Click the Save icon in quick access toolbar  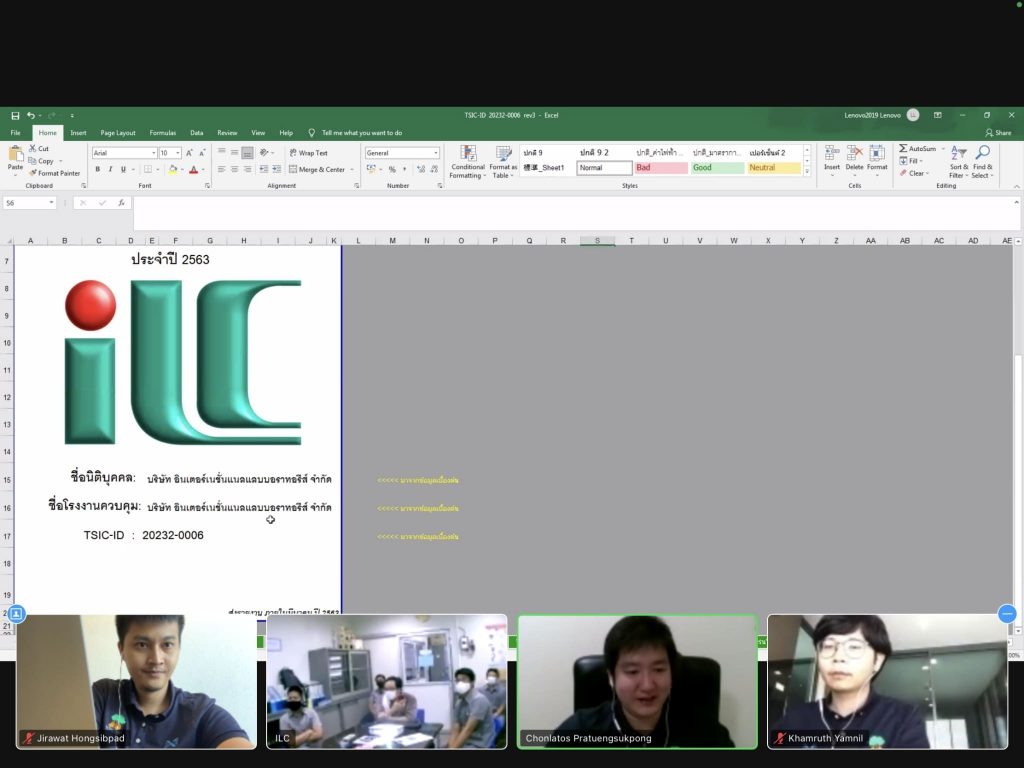click(x=15, y=115)
